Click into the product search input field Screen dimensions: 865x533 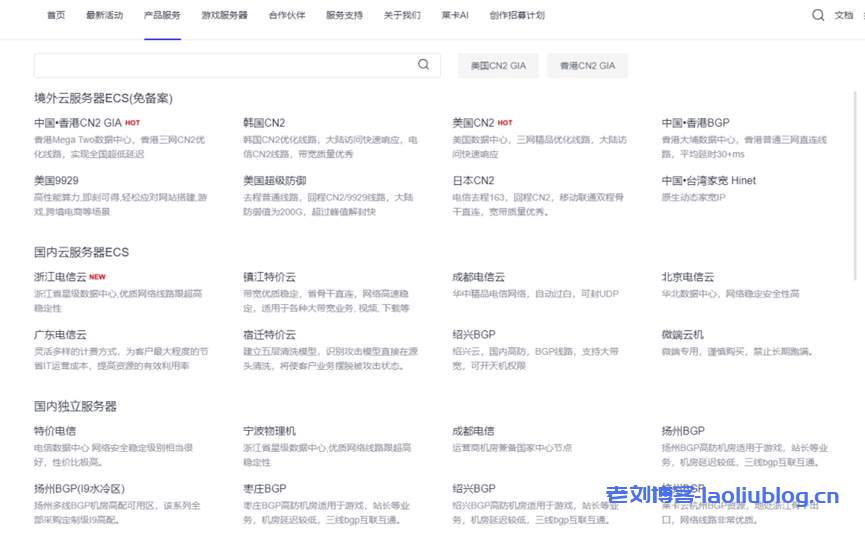click(x=225, y=65)
